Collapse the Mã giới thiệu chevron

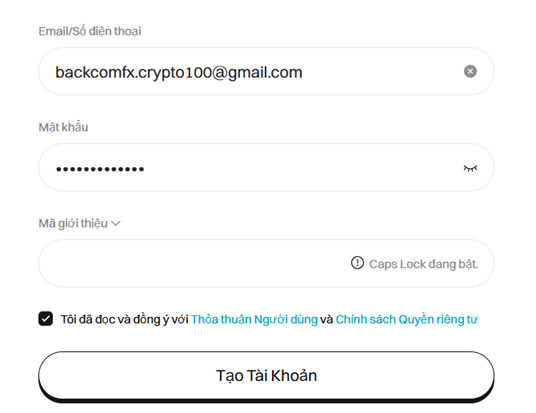click(x=116, y=224)
